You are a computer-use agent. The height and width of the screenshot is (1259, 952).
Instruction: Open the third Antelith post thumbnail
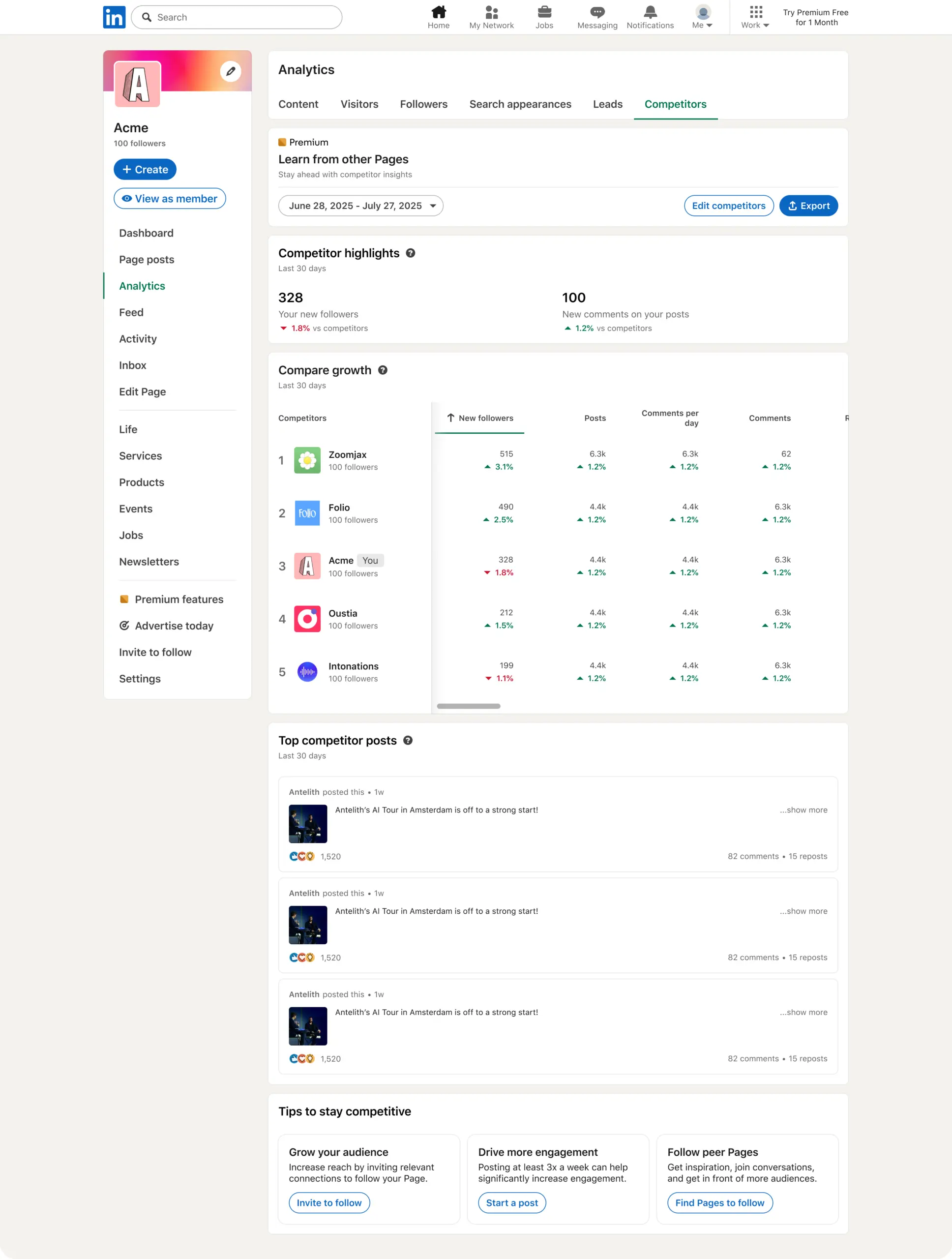(x=308, y=1026)
